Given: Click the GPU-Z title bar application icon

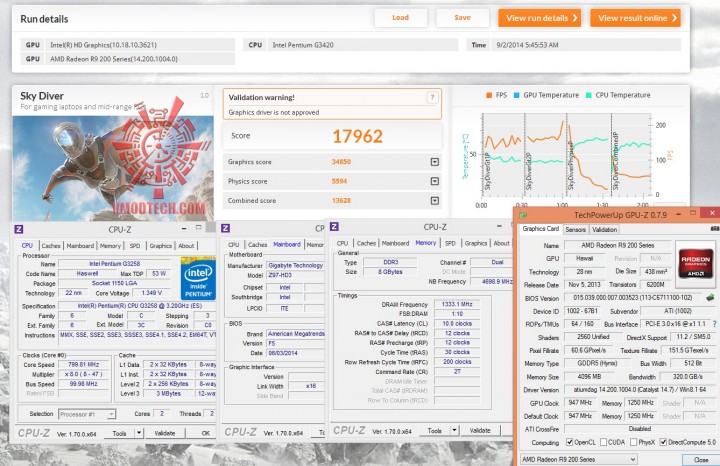Looking at the screenshot, I should click(523, 214).
